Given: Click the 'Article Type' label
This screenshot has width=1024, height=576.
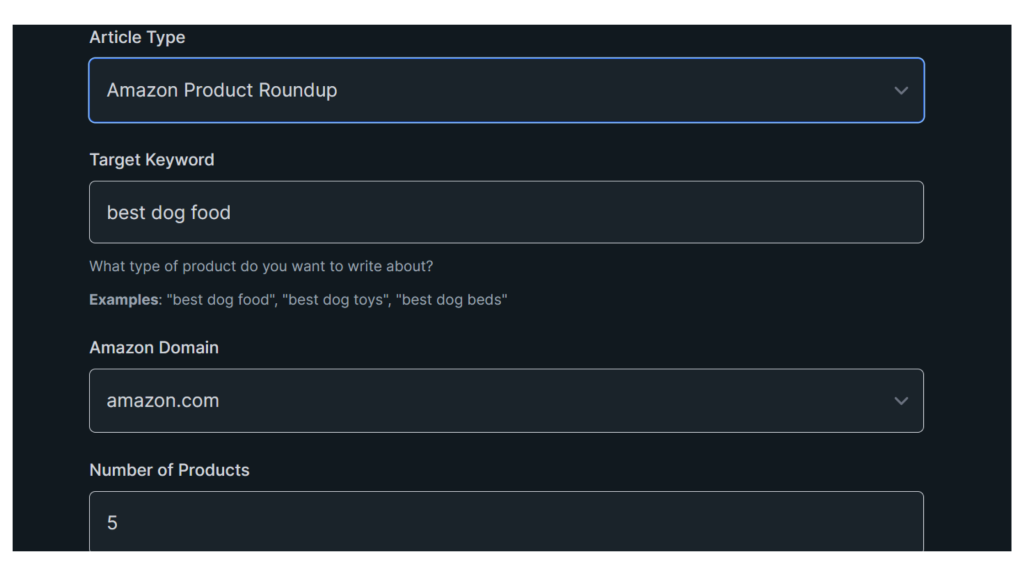Looking at the screenshot, I should point(137,37).
